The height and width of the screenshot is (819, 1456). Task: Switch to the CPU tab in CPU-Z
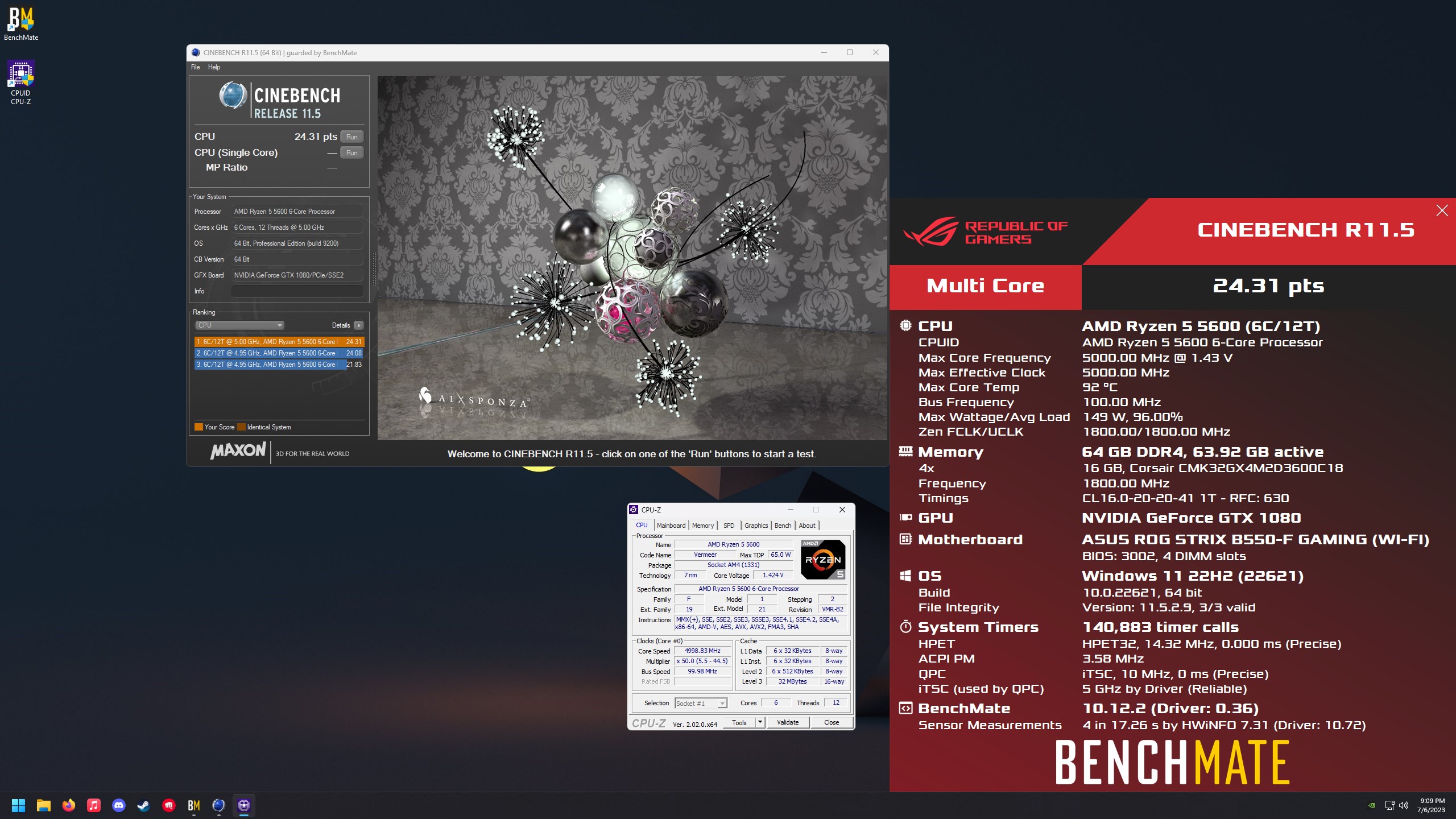(642, 525)
